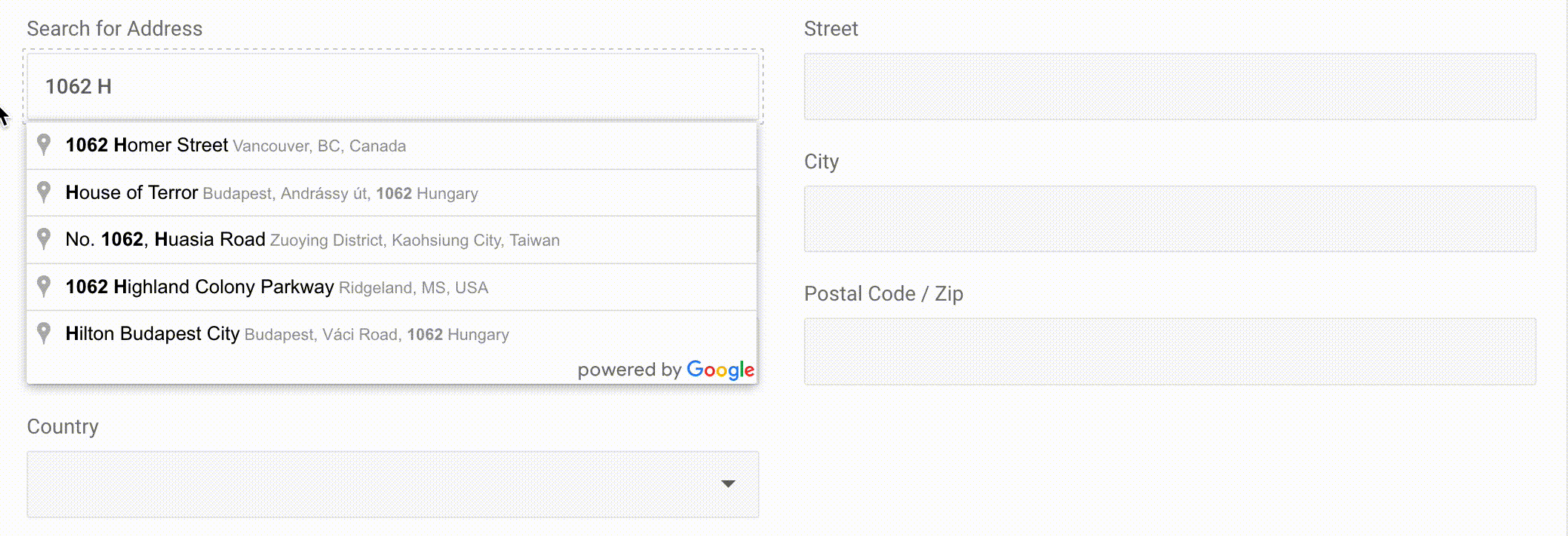Choose Hilton Budapest City suggestion
Viewport: 1568px width, 536px height.
tap(392, 334)
